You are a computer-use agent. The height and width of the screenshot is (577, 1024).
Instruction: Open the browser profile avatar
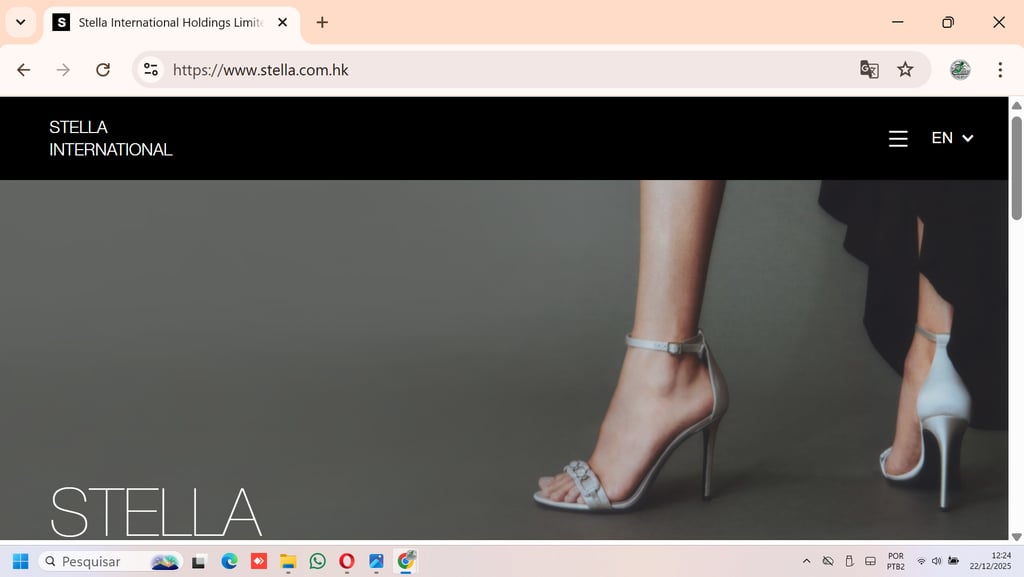[x=960, y=69]
